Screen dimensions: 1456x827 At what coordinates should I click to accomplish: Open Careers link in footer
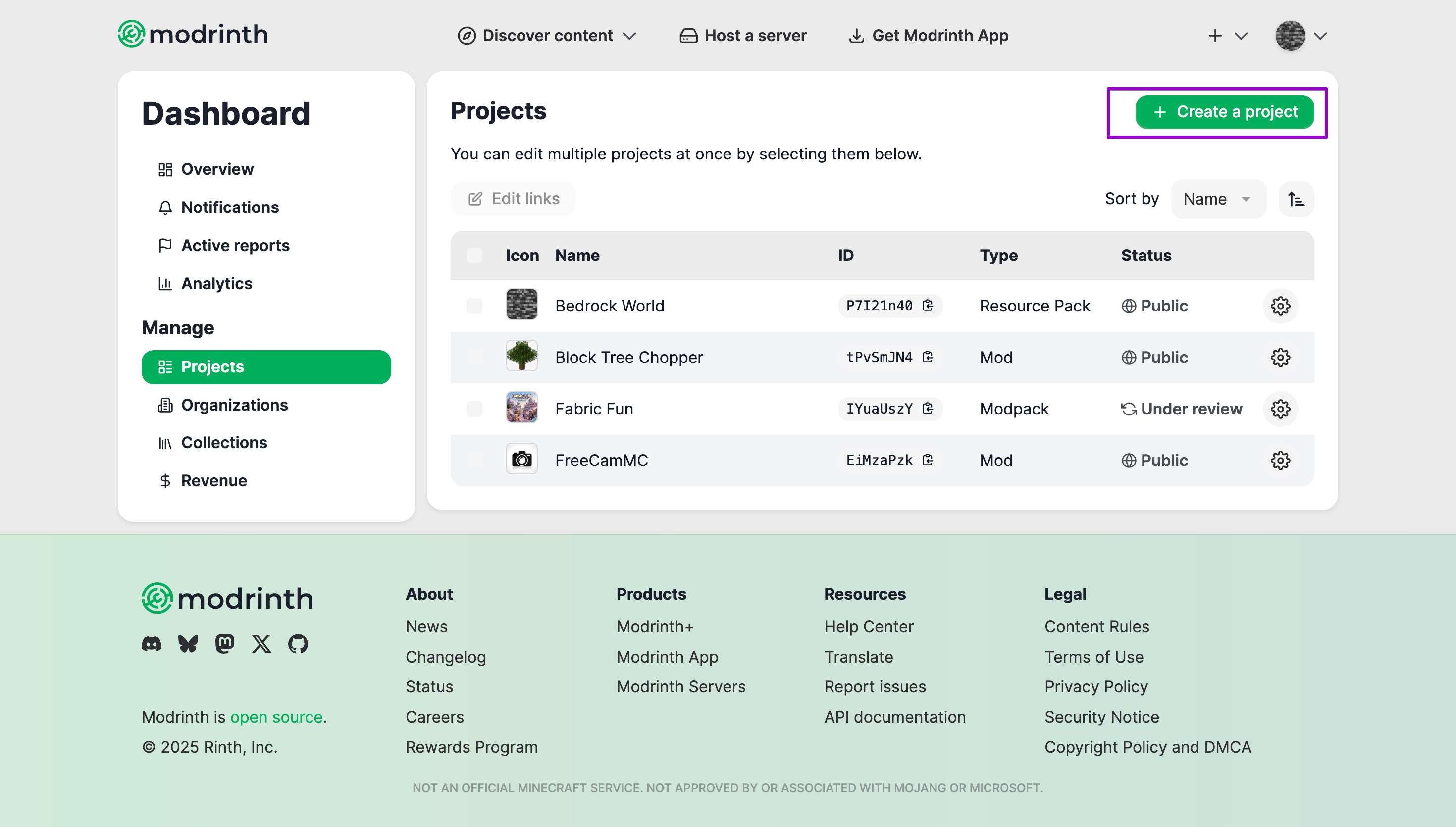434,718
